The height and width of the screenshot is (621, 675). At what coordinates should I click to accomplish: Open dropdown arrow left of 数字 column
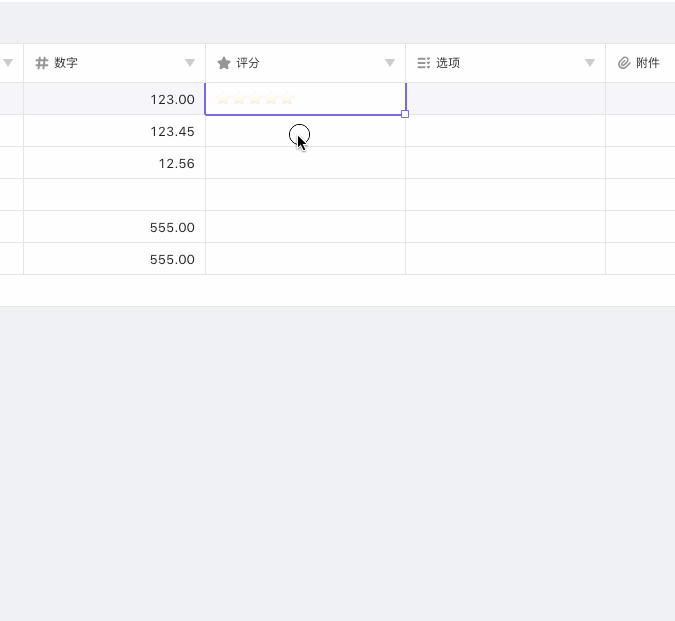coord(8,63)
